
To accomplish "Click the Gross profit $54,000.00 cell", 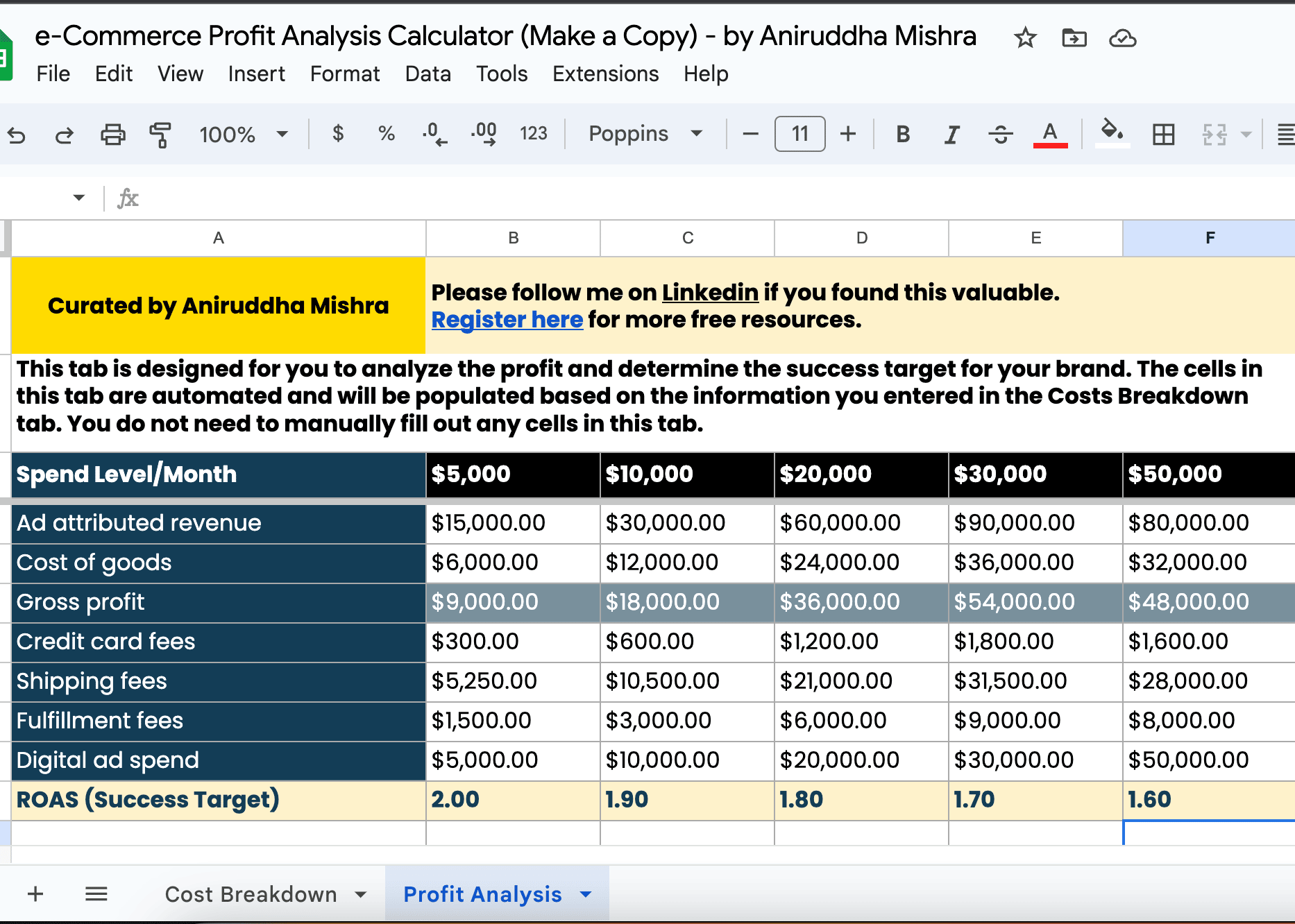I will pyautogui.click(x=1036, y=602).
